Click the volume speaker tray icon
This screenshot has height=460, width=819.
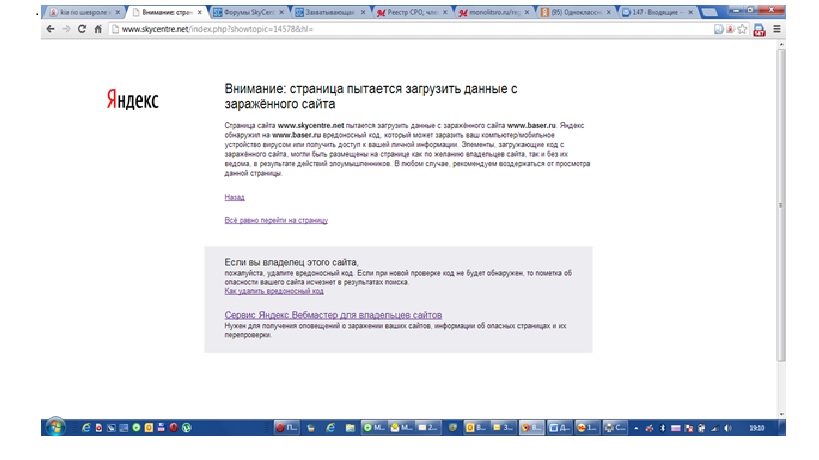(728, 428)
